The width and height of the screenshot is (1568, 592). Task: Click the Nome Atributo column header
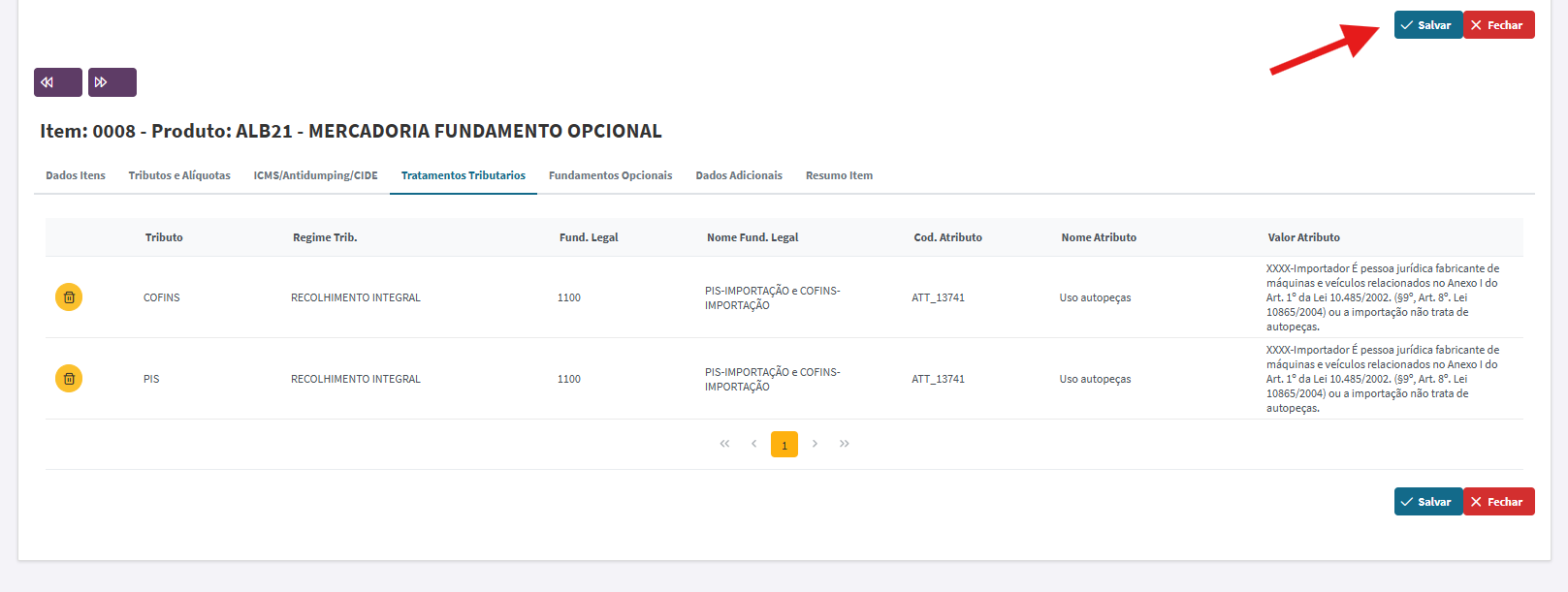tap(1099, 237)
